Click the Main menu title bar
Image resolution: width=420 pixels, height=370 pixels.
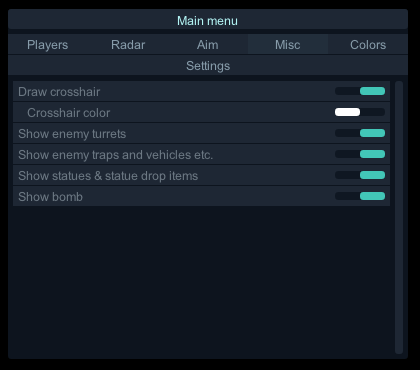click(x=208, y=20)
